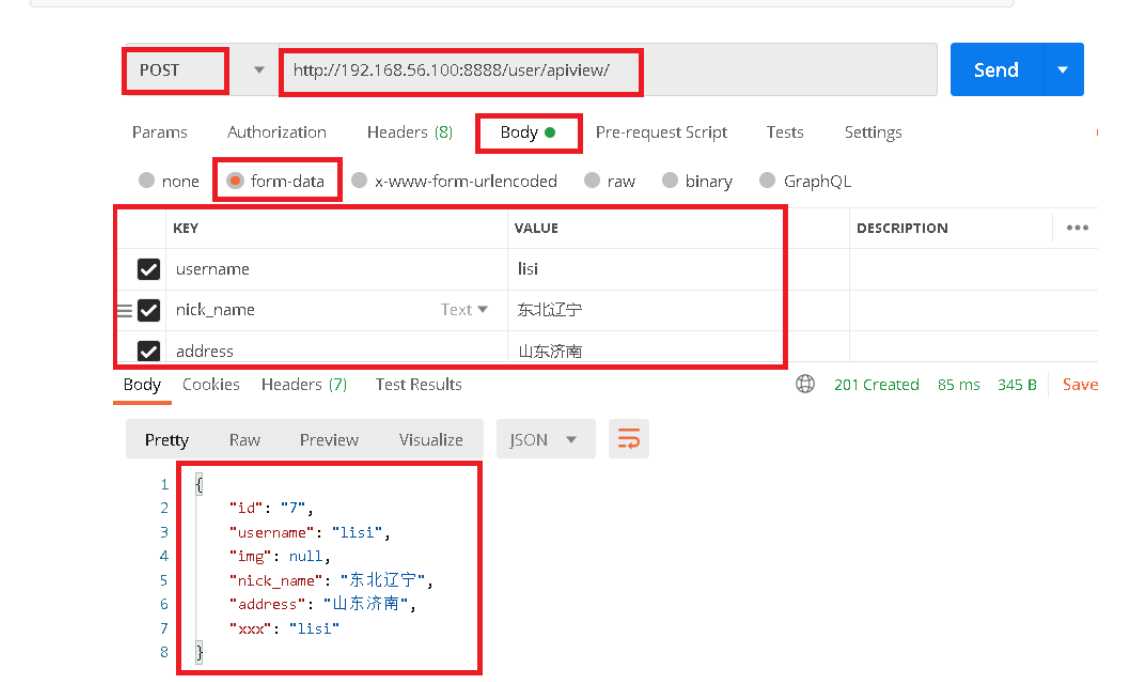The image size is (1130, 682).
Task: Open the POST HTTP method dropdown
Action: pos(259,70)
